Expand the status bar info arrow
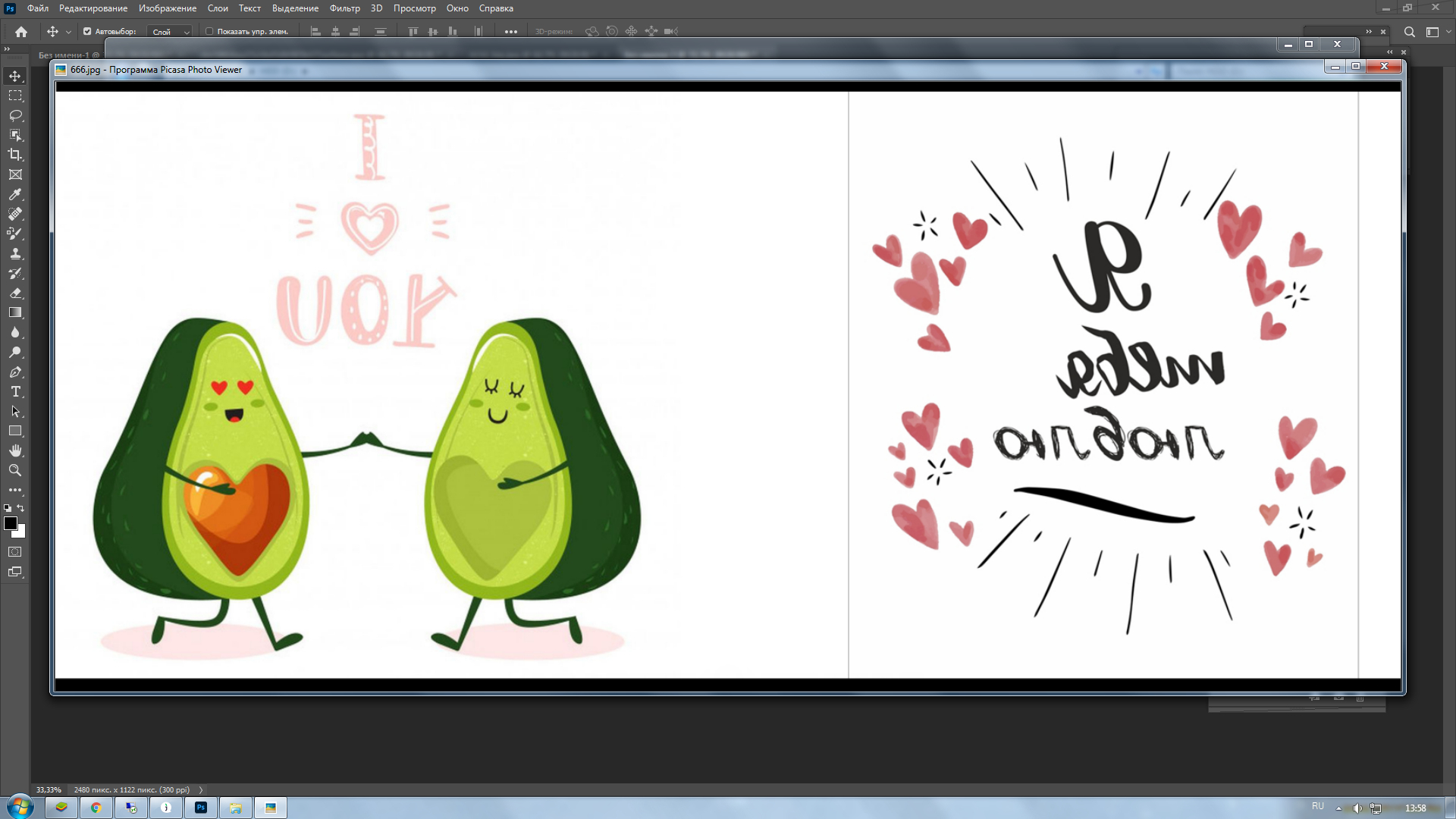 [201, 789]
